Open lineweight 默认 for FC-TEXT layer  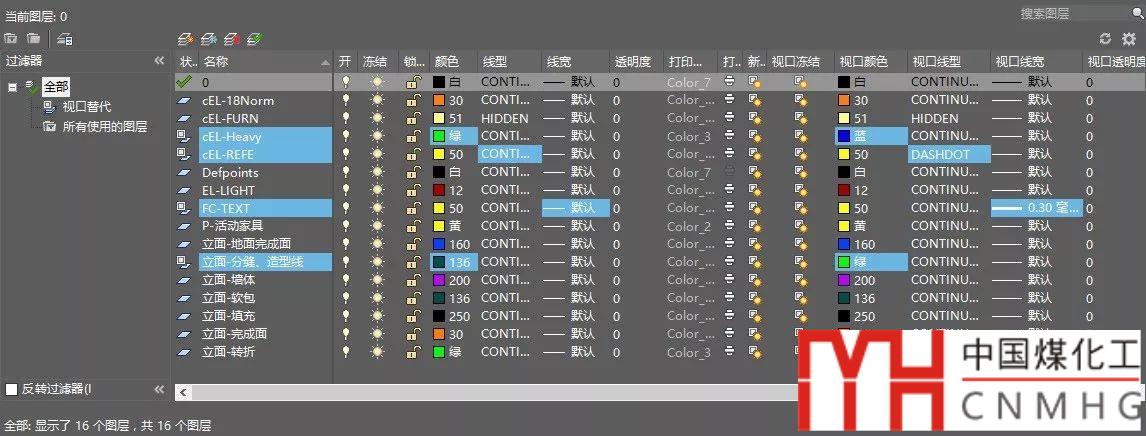pyautogui.click(x=575, y=208)
